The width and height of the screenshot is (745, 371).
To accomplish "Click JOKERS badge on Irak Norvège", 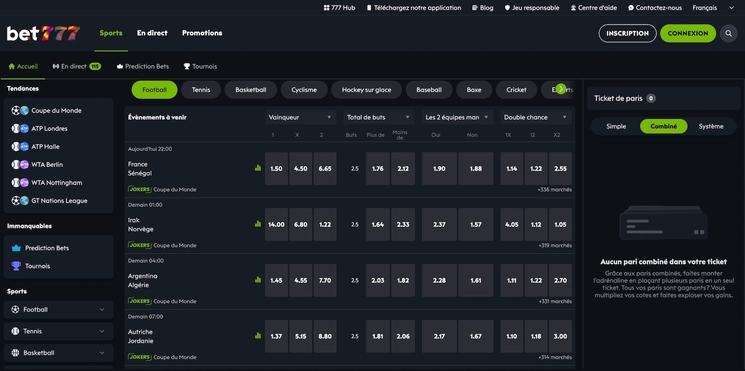I will tap(140, 246).
